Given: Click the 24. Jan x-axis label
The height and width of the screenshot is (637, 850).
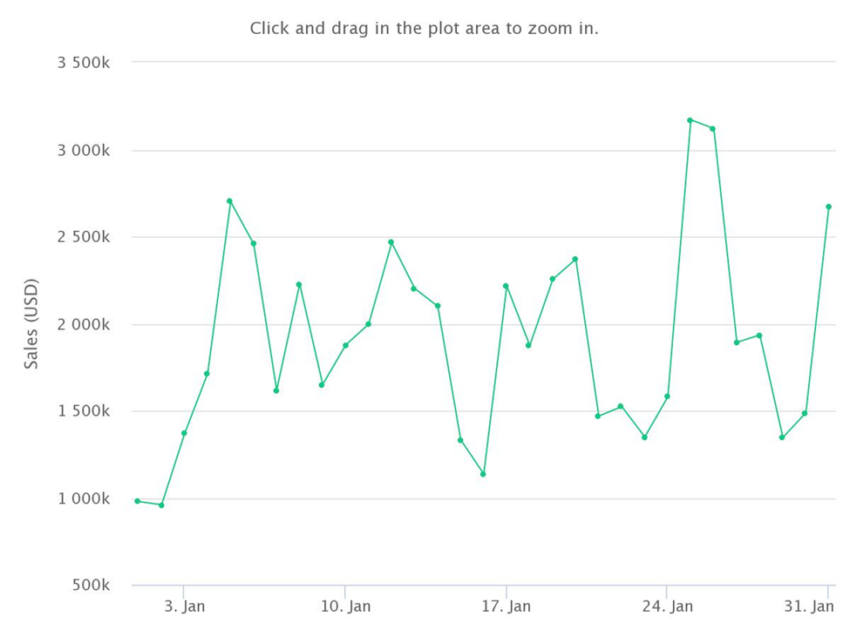Looking at the screenshot, I should [x=667, y=606].
